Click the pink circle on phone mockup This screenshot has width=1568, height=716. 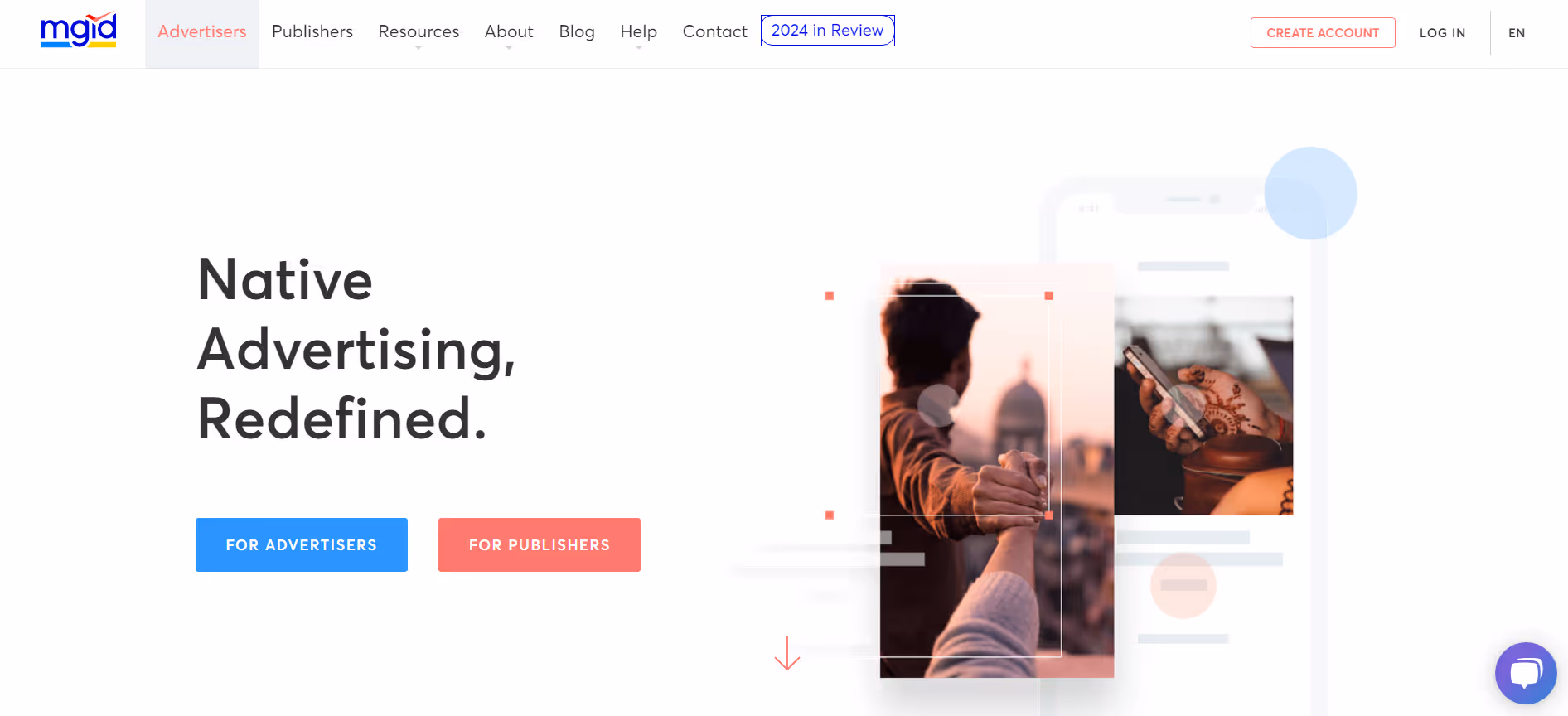1183,585
